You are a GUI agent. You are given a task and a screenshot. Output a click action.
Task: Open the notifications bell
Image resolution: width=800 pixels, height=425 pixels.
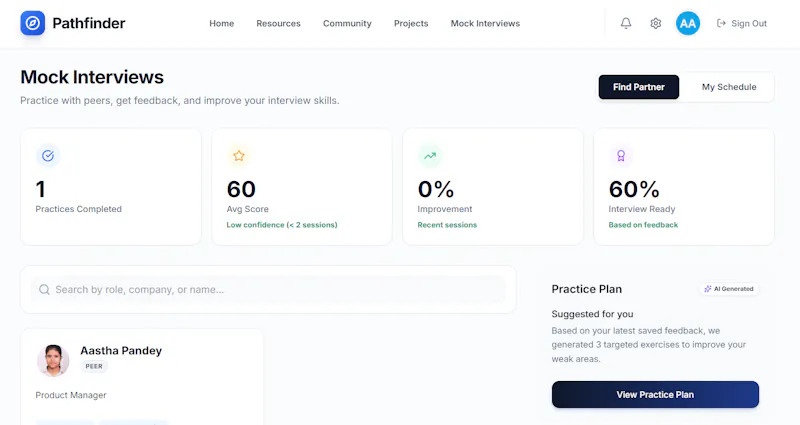coord(626,23)
